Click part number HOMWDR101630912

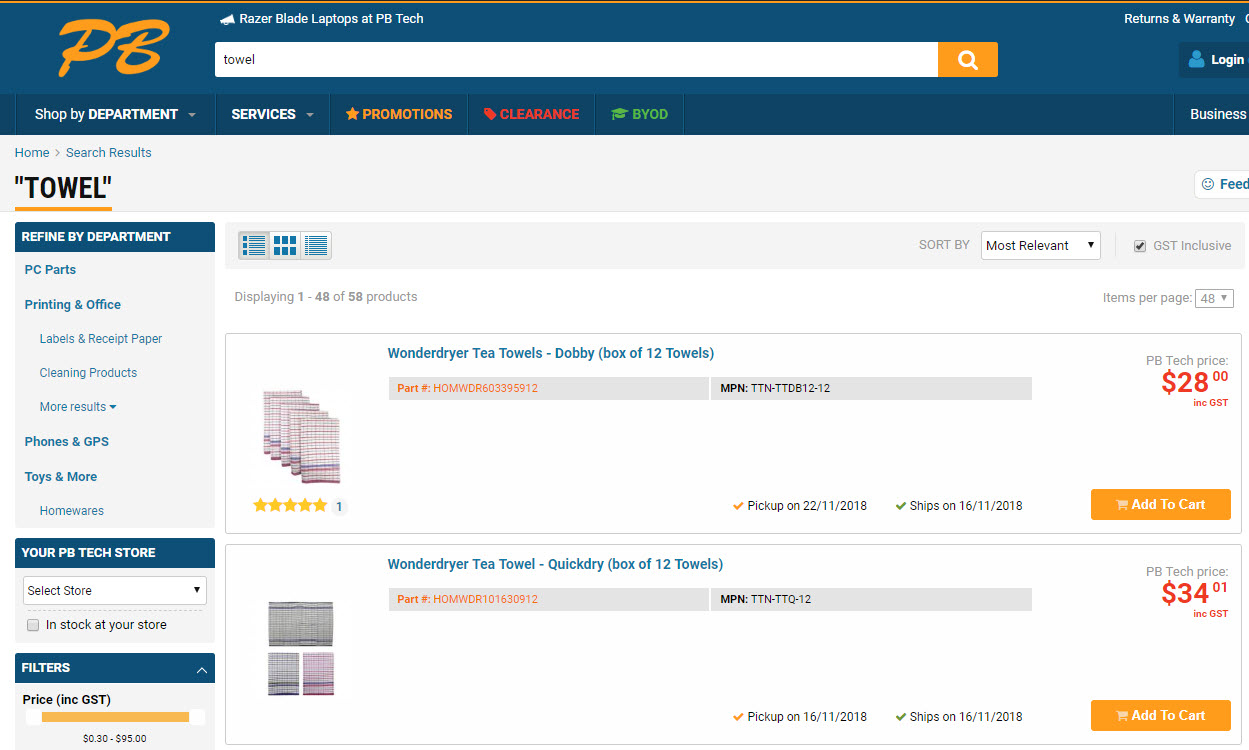(485, 599)
